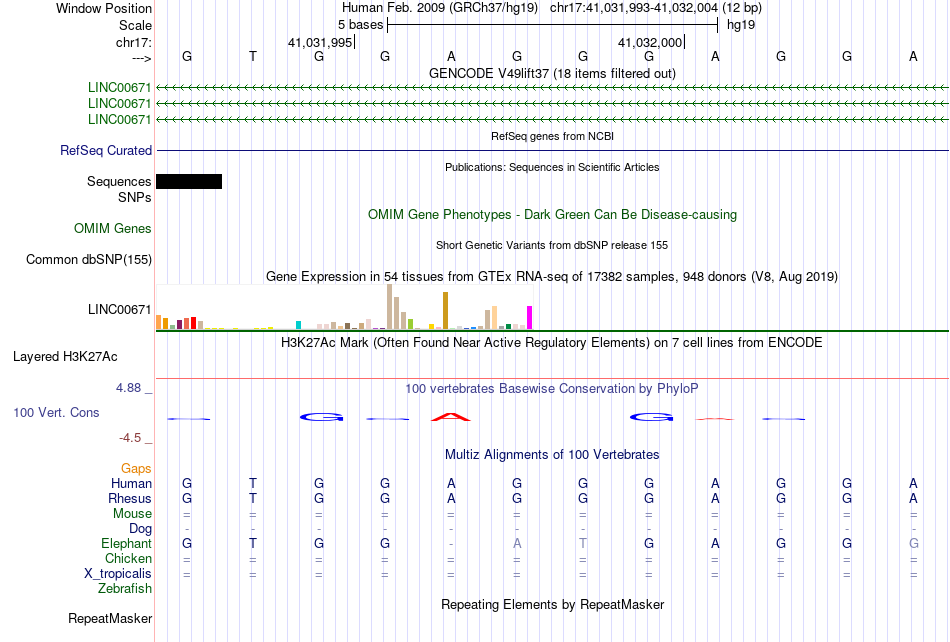Click the Elephant species label

click(126, 543)
